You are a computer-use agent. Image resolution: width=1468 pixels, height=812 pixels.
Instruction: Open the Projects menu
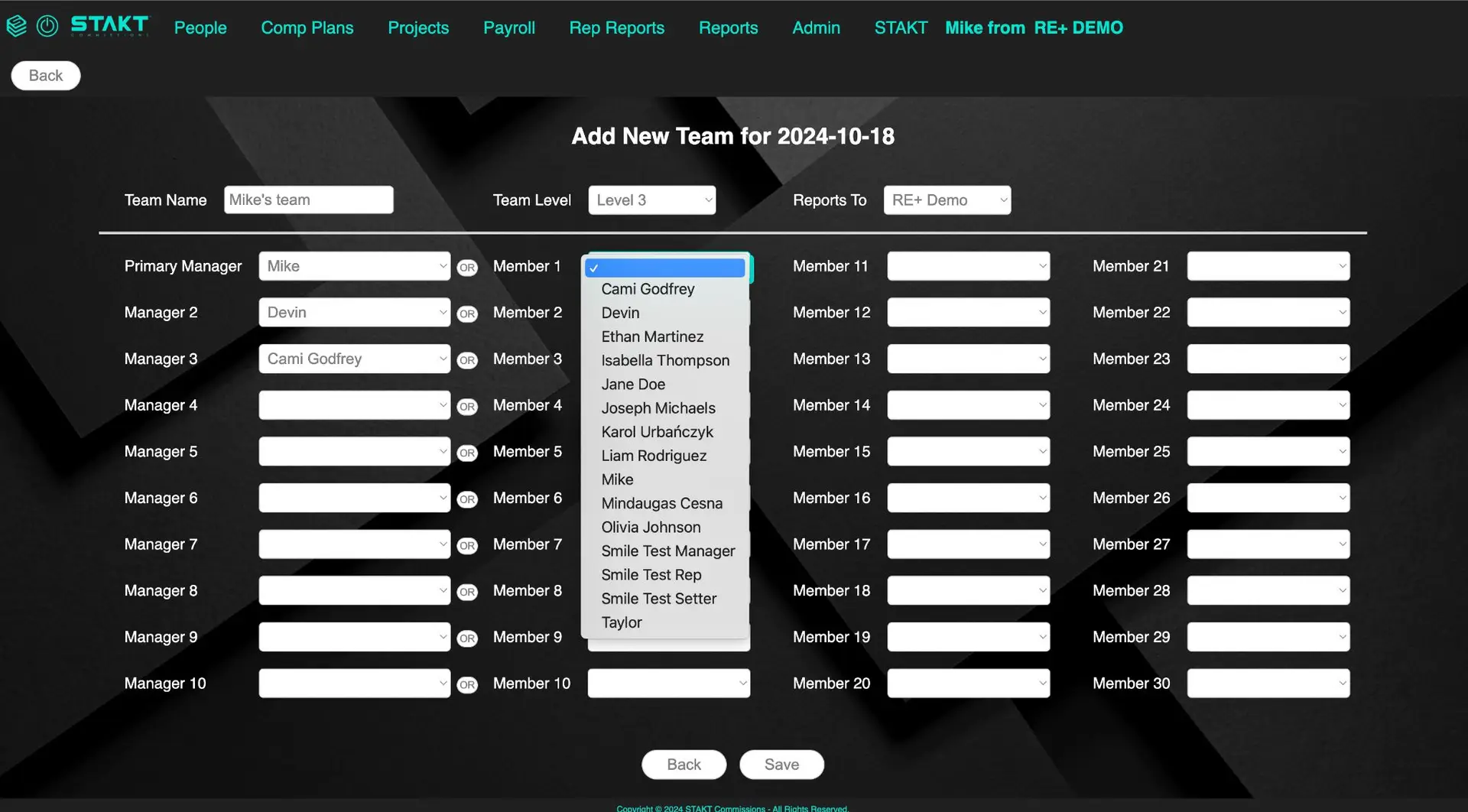418,28
